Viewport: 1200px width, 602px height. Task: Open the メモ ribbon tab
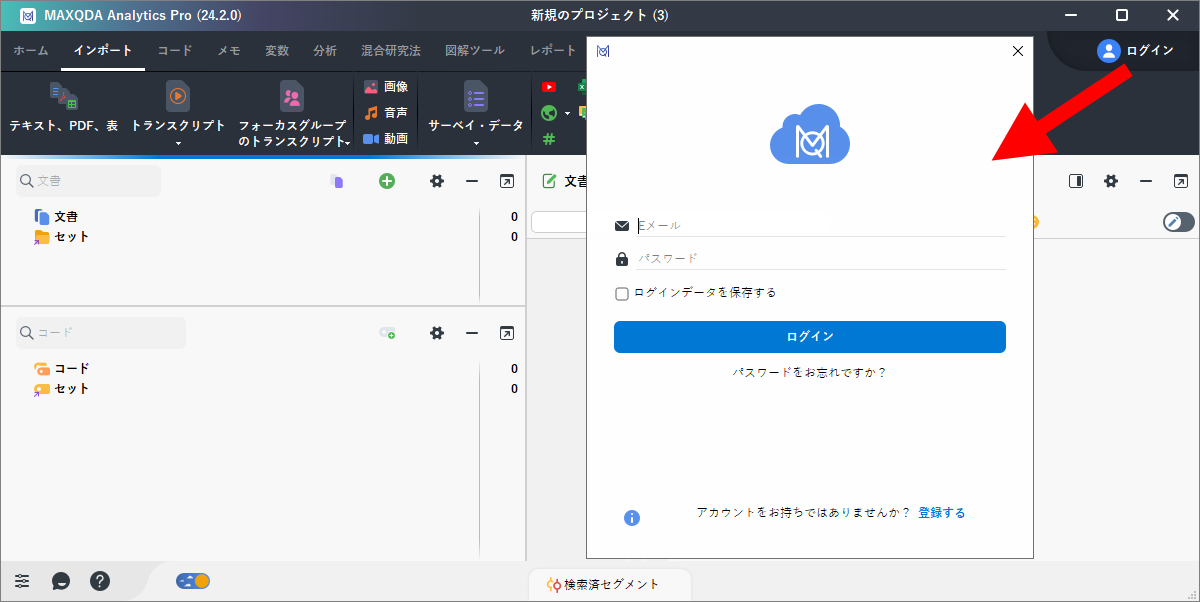229,51
